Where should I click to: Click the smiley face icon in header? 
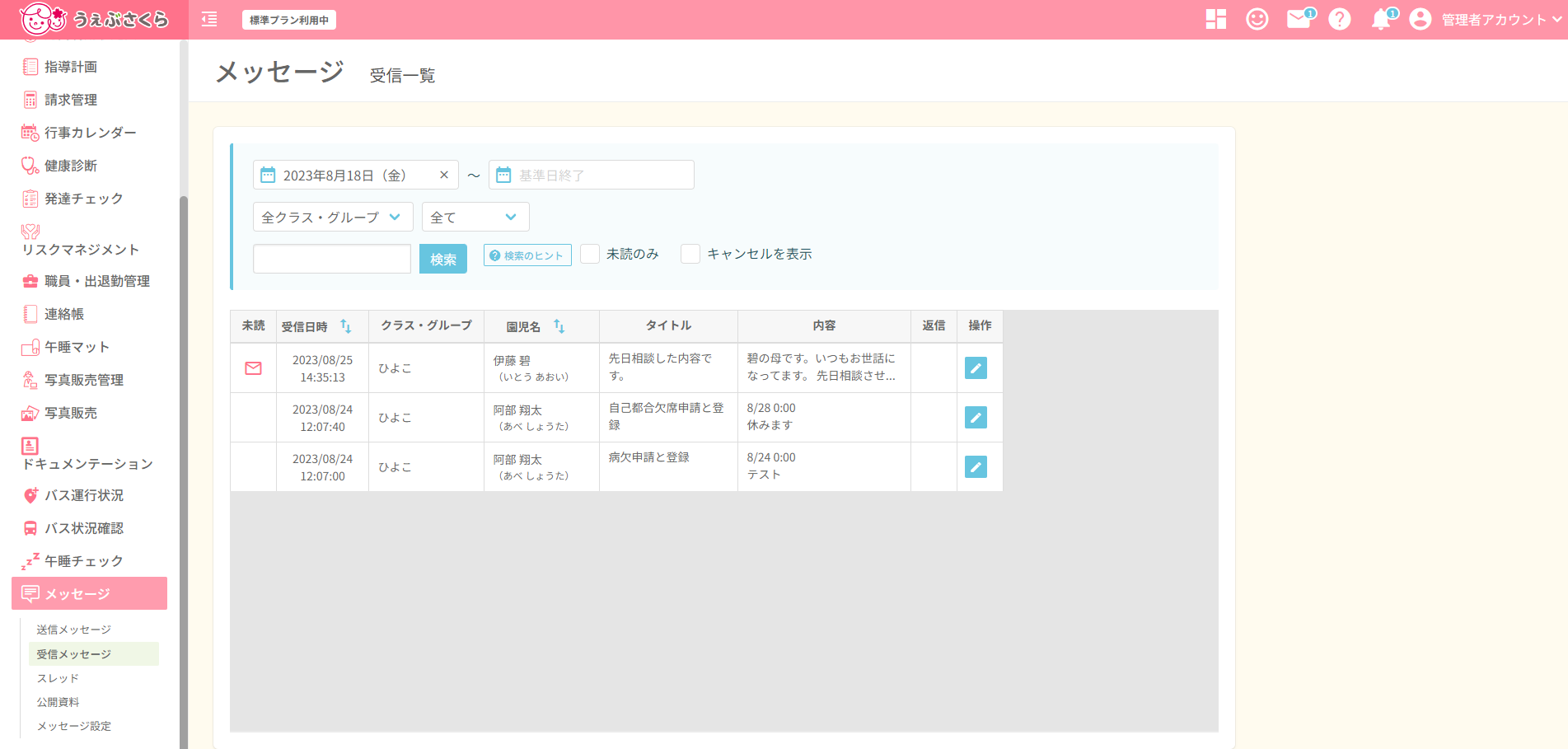(x=1257, y=19)
